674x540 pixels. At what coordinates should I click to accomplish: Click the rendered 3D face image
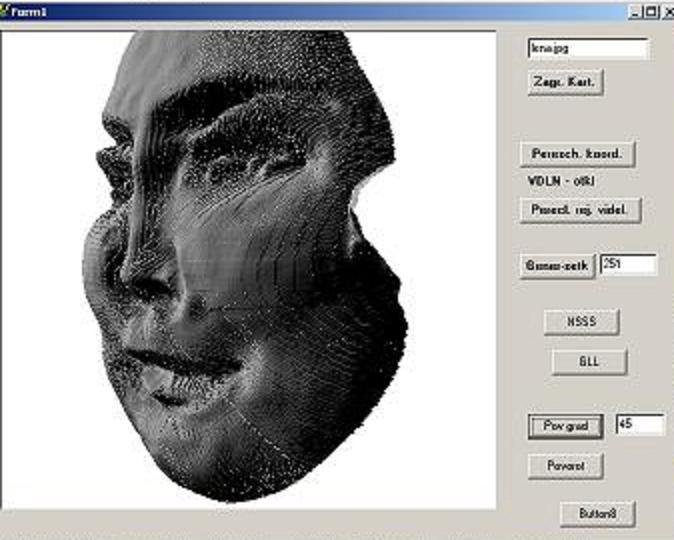coord(248,270)
